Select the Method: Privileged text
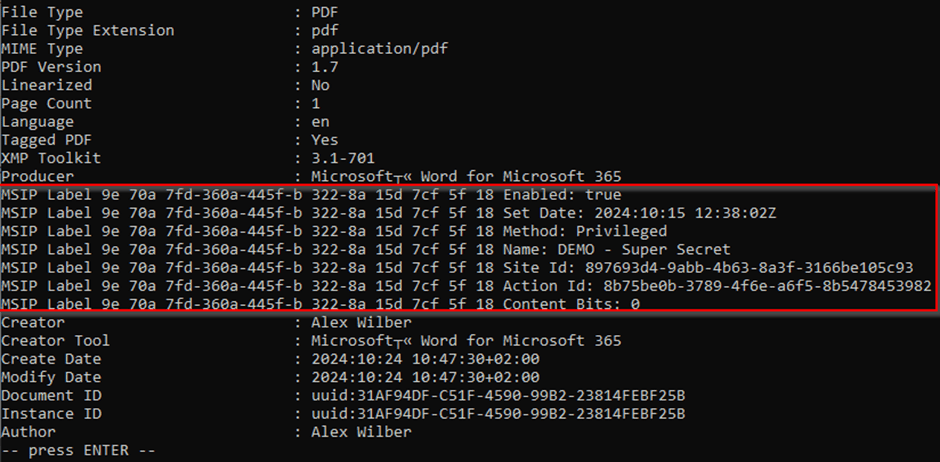The height and width of the screenshot is (462, 940). pyautogui.click(x=585, y=231)
